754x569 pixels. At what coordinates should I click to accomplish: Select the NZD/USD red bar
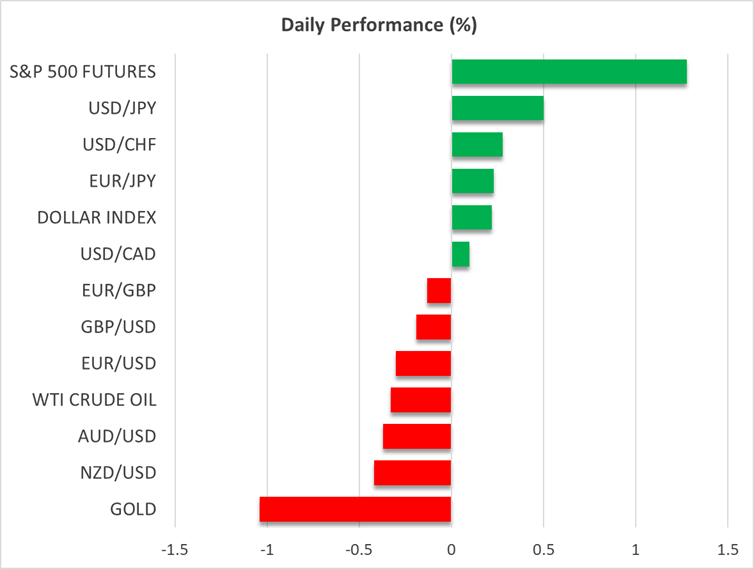click(412, 473)
